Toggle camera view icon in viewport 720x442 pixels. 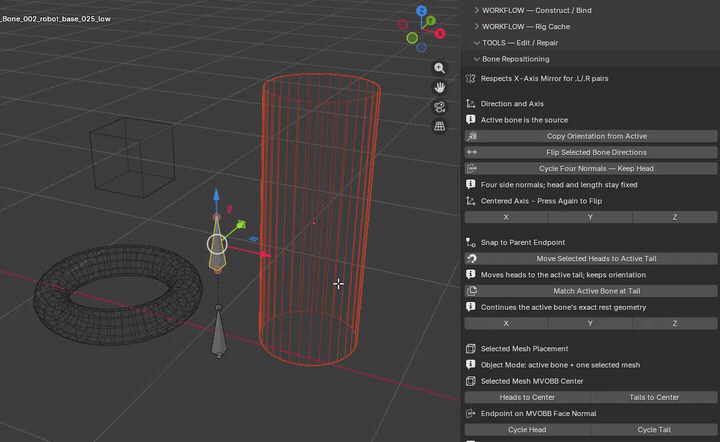click(439, 107)
